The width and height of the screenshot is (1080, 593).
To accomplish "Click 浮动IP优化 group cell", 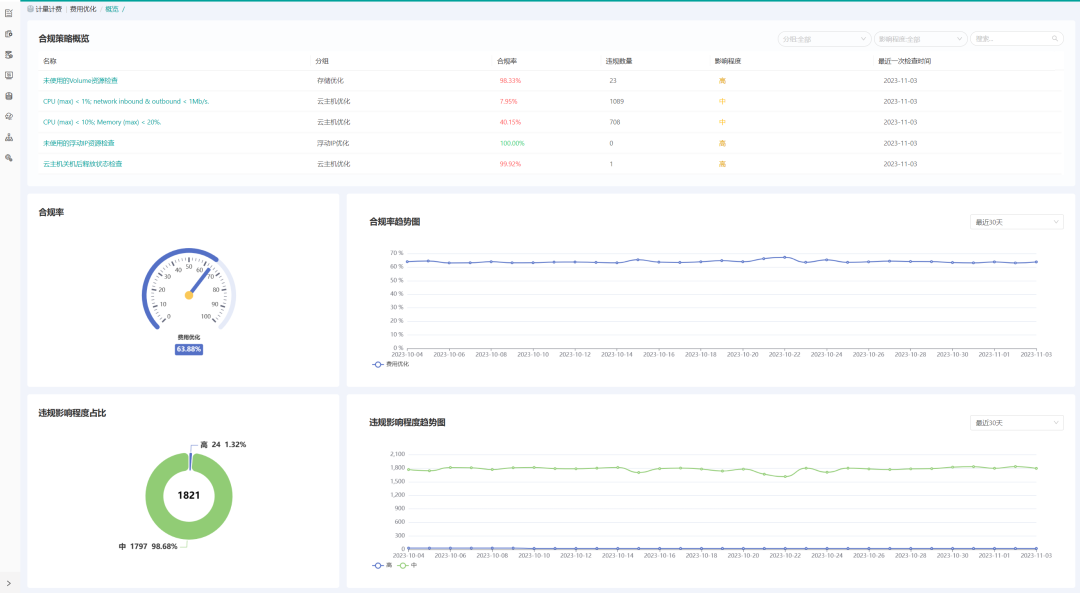I will 333,143.
